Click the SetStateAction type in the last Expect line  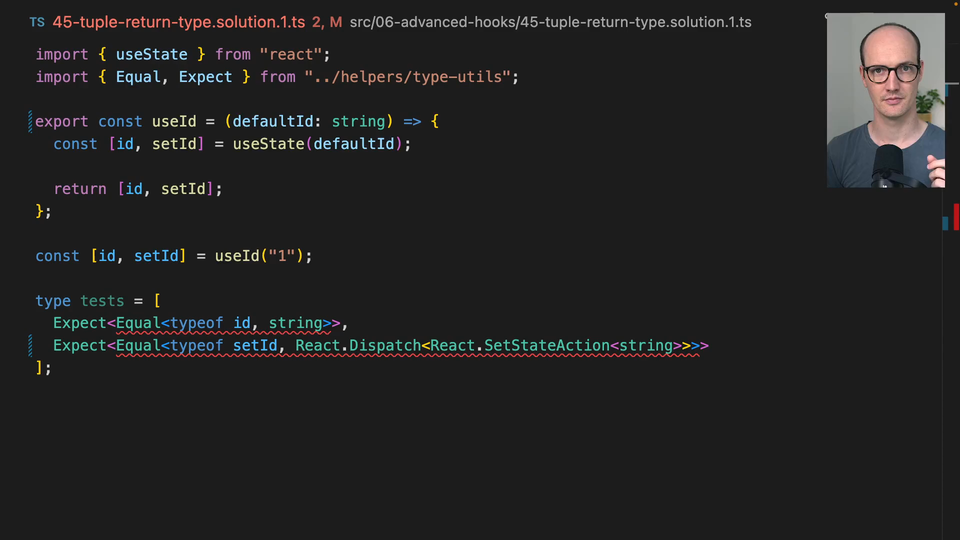(546, 346)
